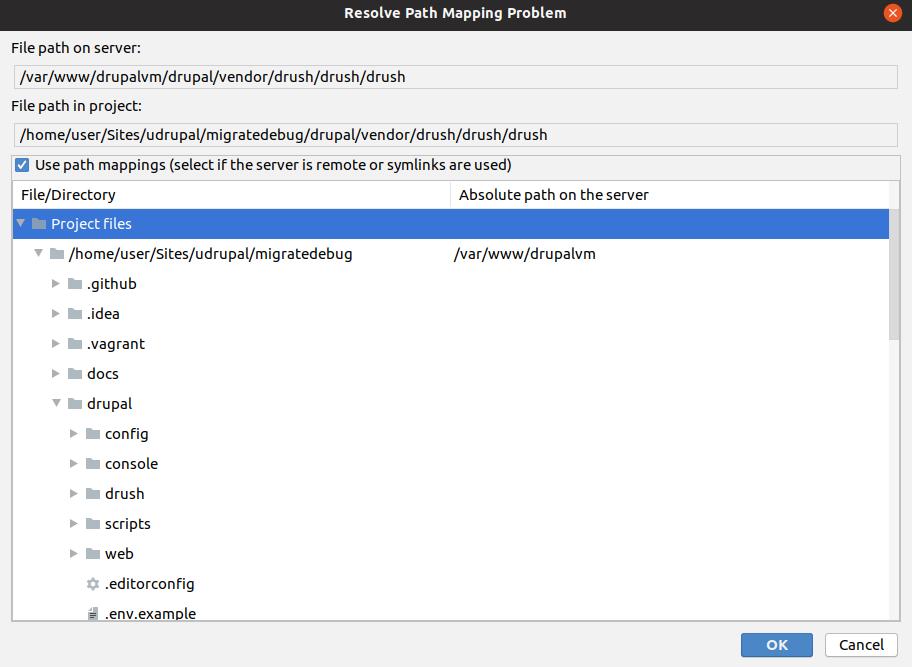912x667 pixels.
Task: Expand the drush folder
Action: pos(74,494)
